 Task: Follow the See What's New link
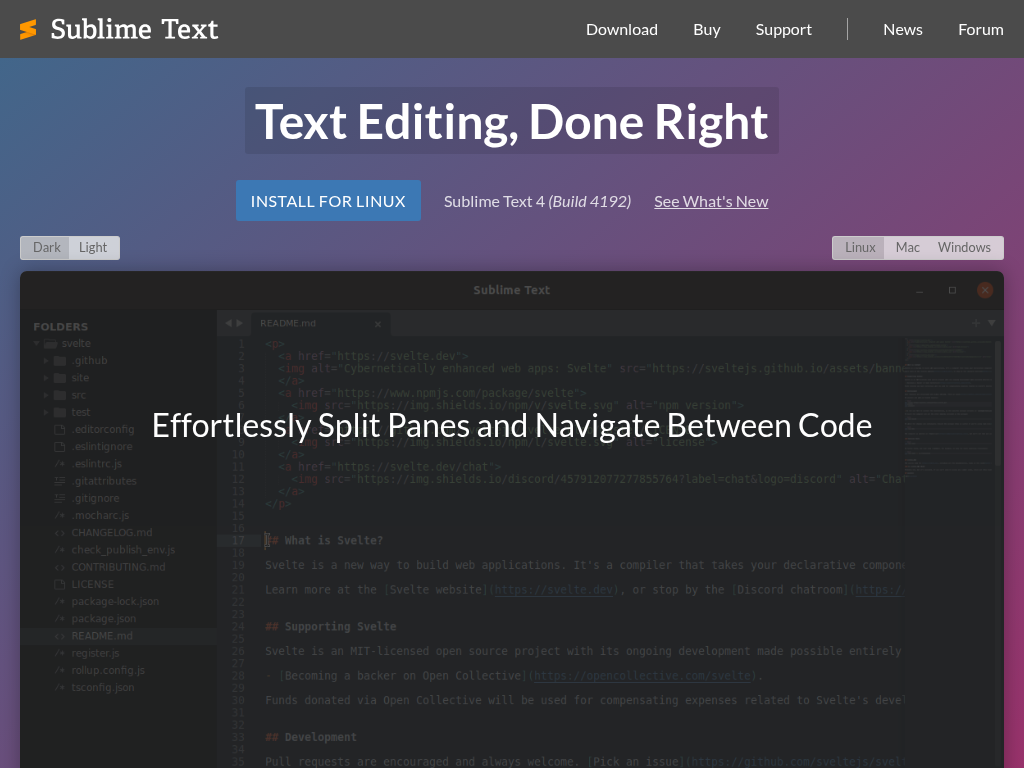[x=711, y=201]
